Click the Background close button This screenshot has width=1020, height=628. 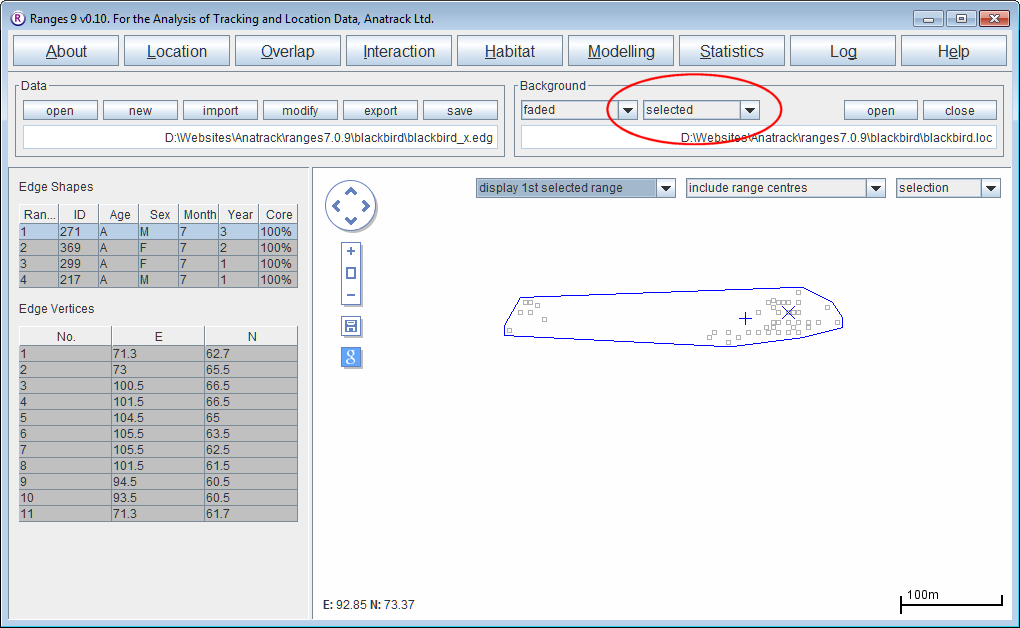pos(959,111)
